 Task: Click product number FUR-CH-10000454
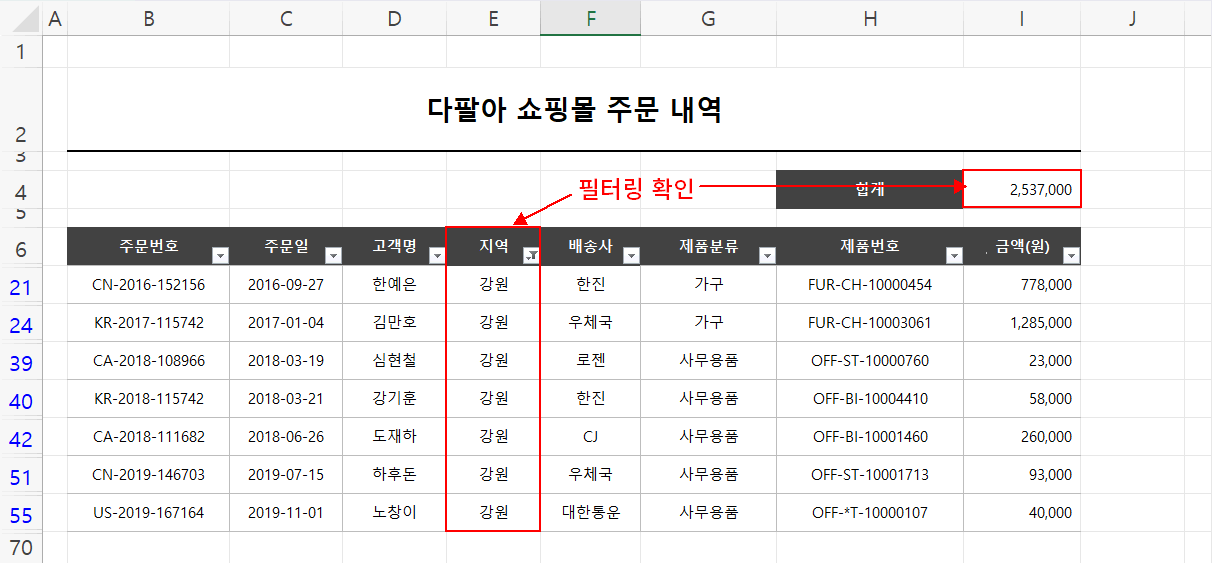[x=870, y=285]
